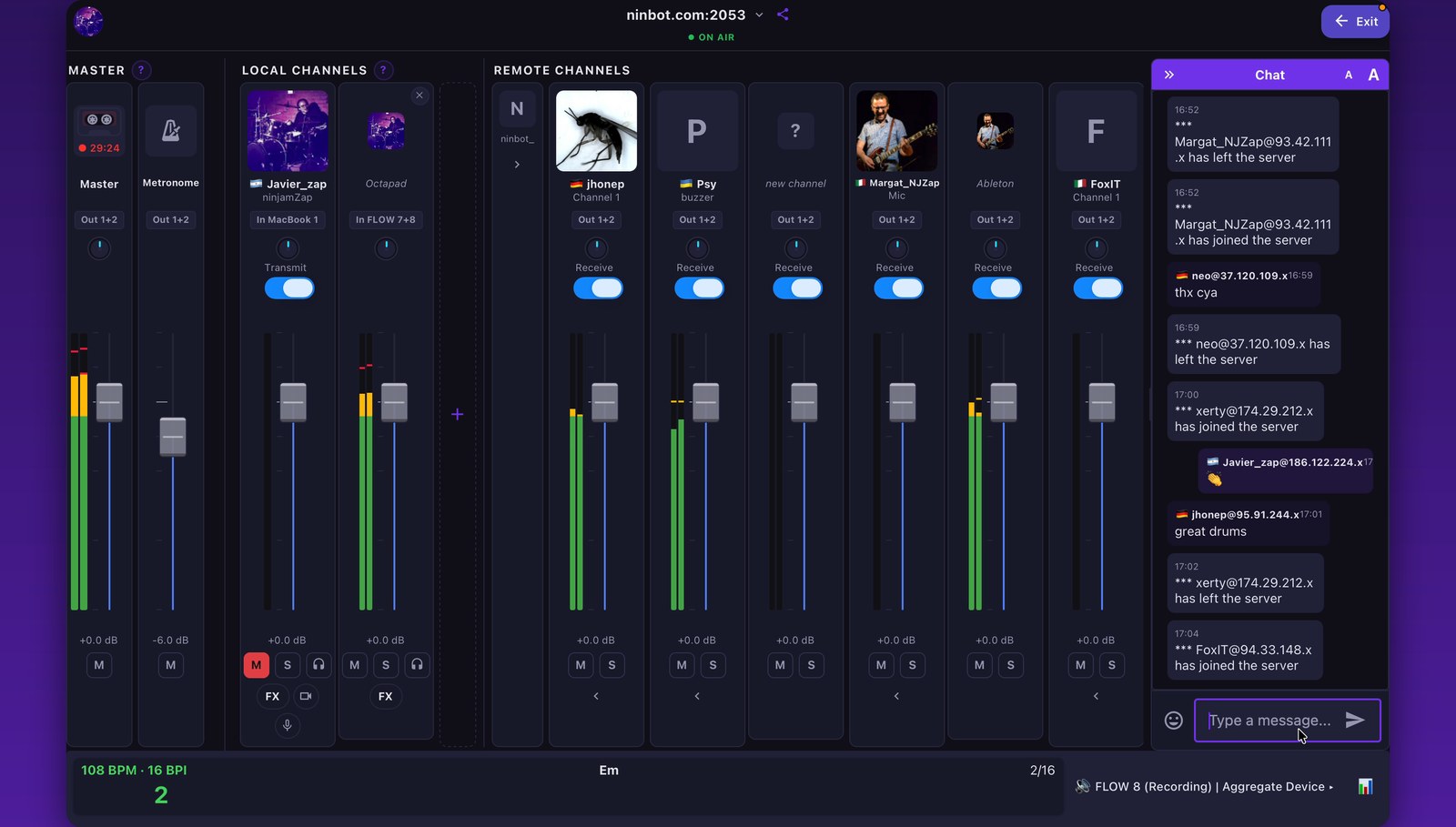1456x827 pixels.
Task: Open Master channel Out 1+2 output selector
Action: tap(99, 219)
